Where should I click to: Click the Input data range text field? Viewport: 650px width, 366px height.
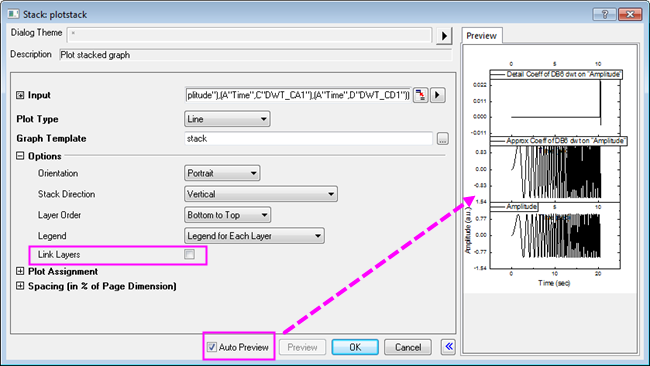pos(298,95)
